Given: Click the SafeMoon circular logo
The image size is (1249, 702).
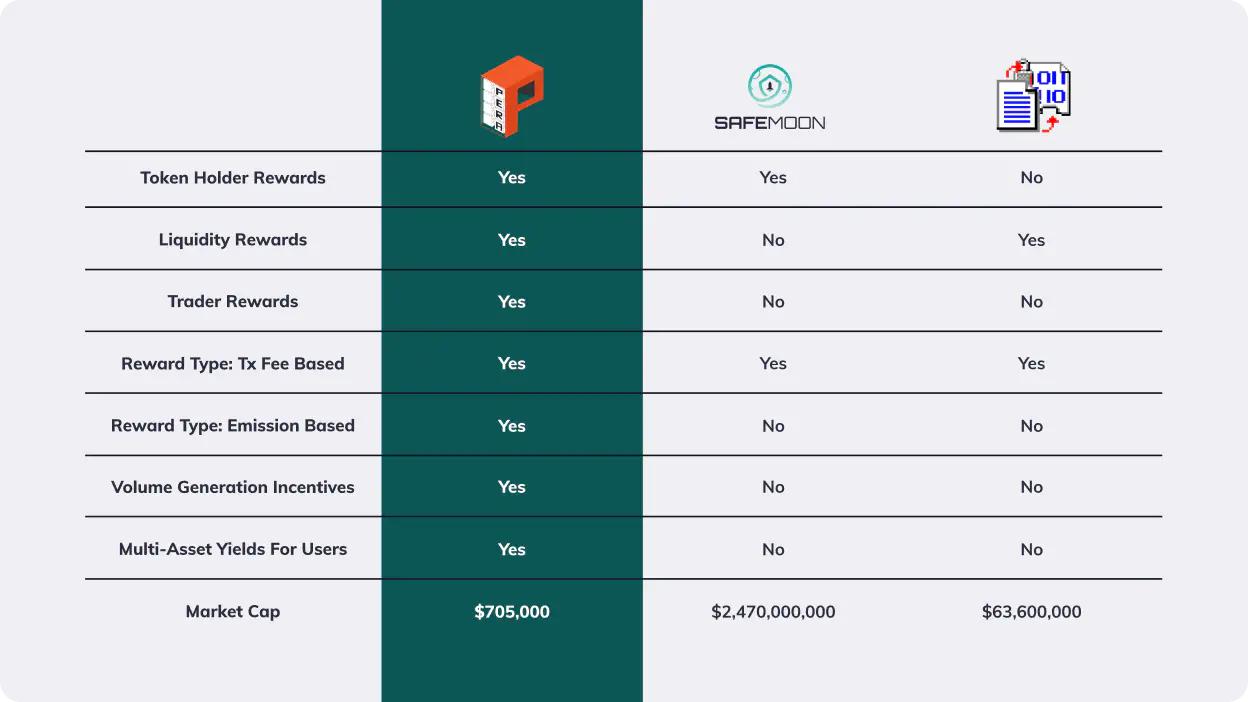Looking at the screenshot, I should pos(770,87).
